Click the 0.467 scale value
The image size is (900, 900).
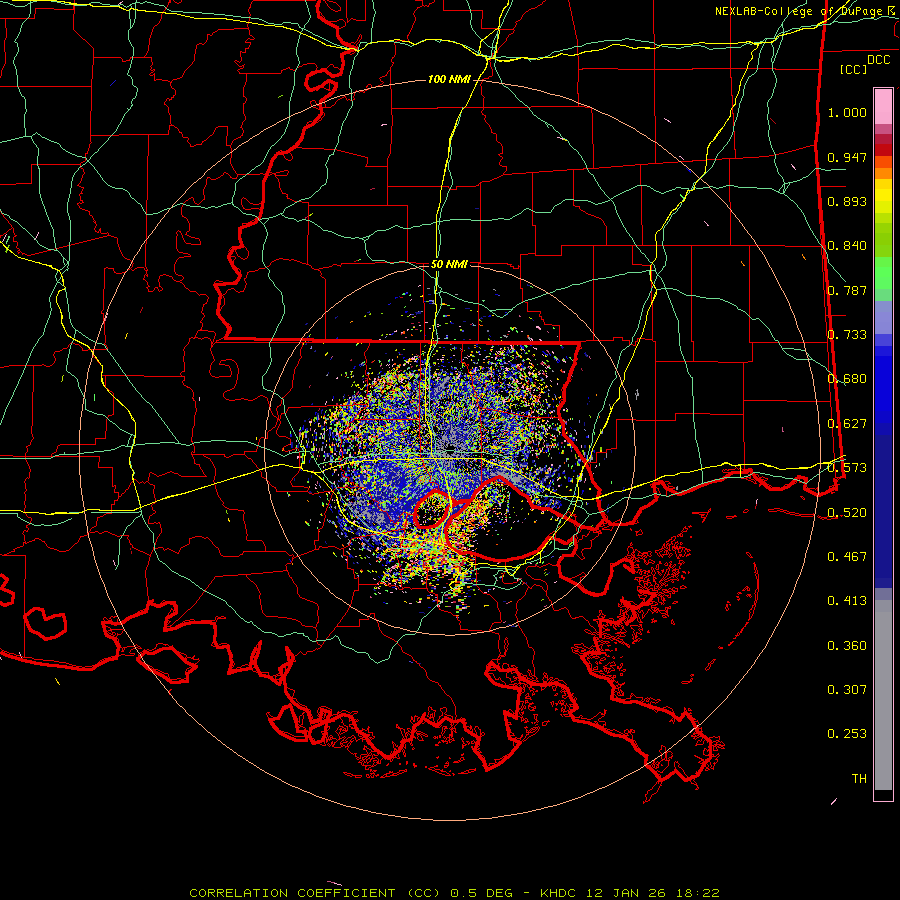click(x=847, y=556)
